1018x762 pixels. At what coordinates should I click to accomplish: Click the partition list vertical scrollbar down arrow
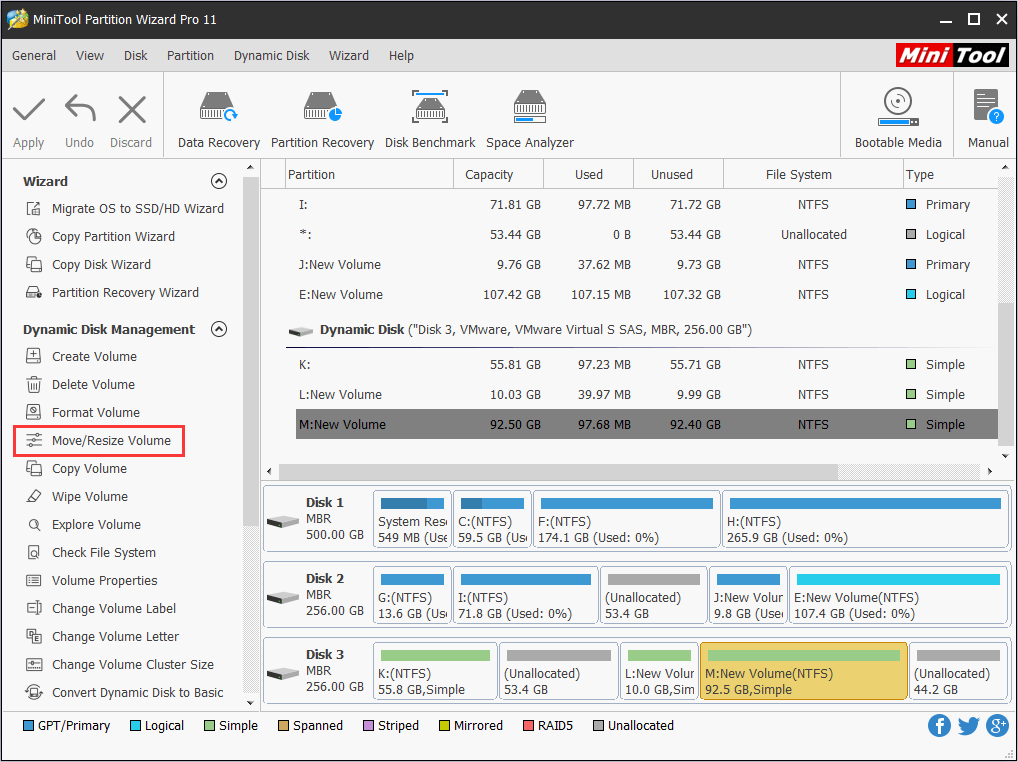[x=1005, y=456]
